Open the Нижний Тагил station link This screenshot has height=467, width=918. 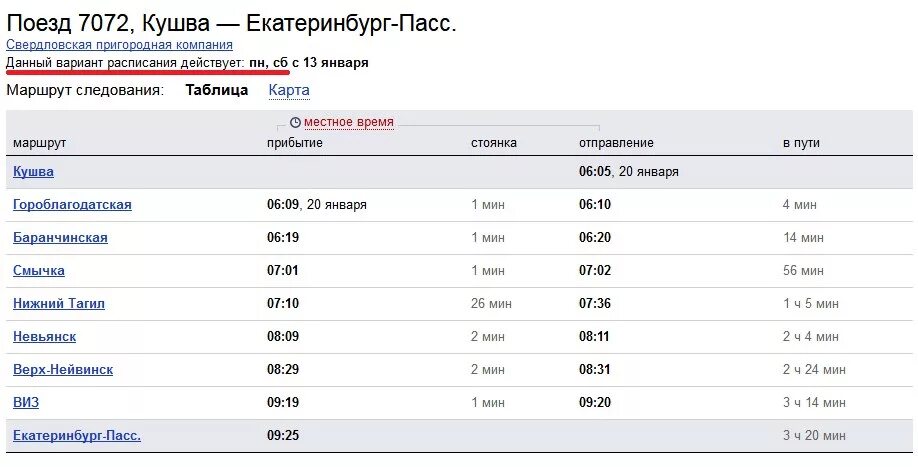(59, 304)
